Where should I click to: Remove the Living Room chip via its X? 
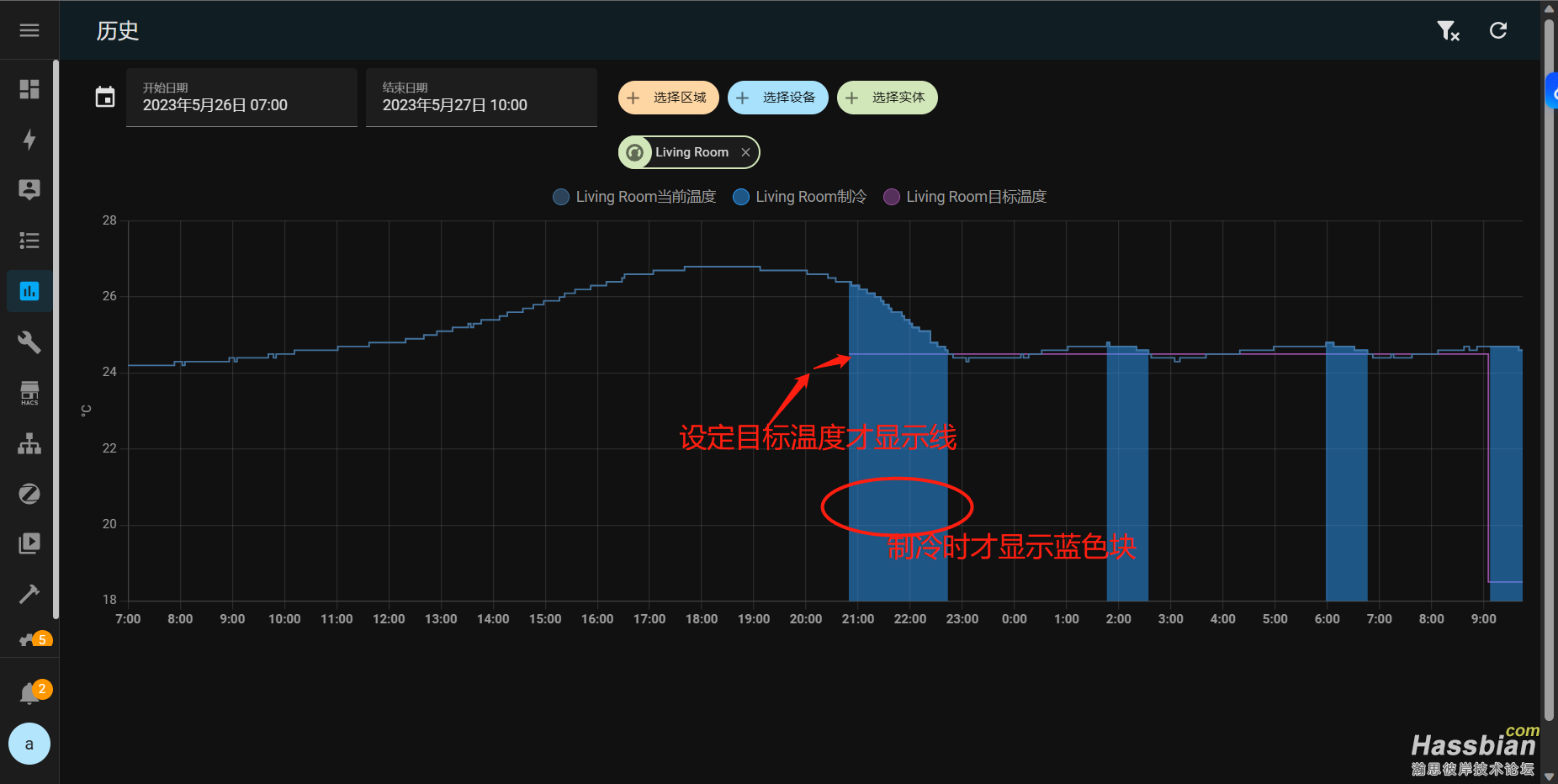point(745,152)
